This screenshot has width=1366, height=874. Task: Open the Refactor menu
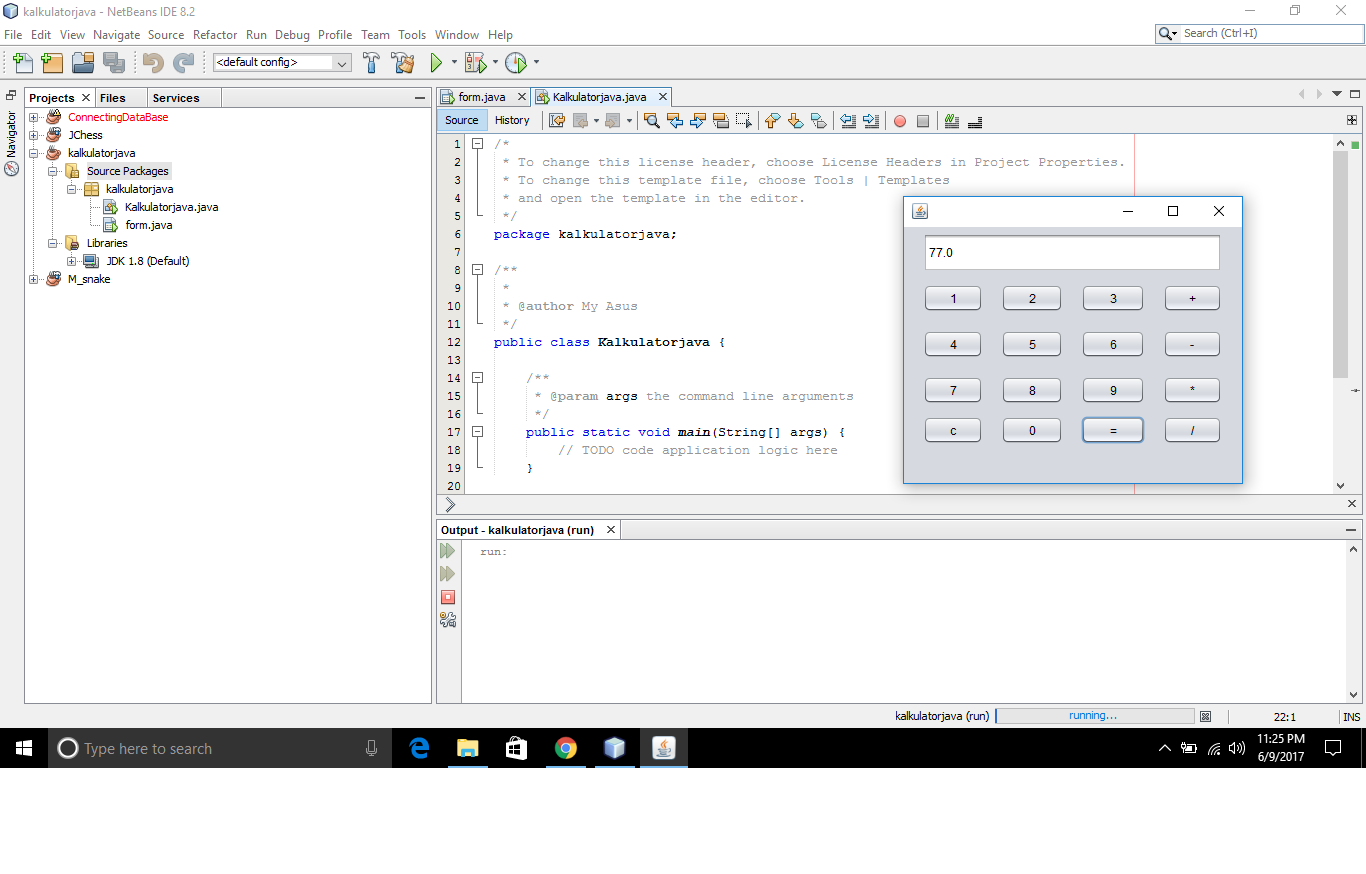click(x=215, y=34)
